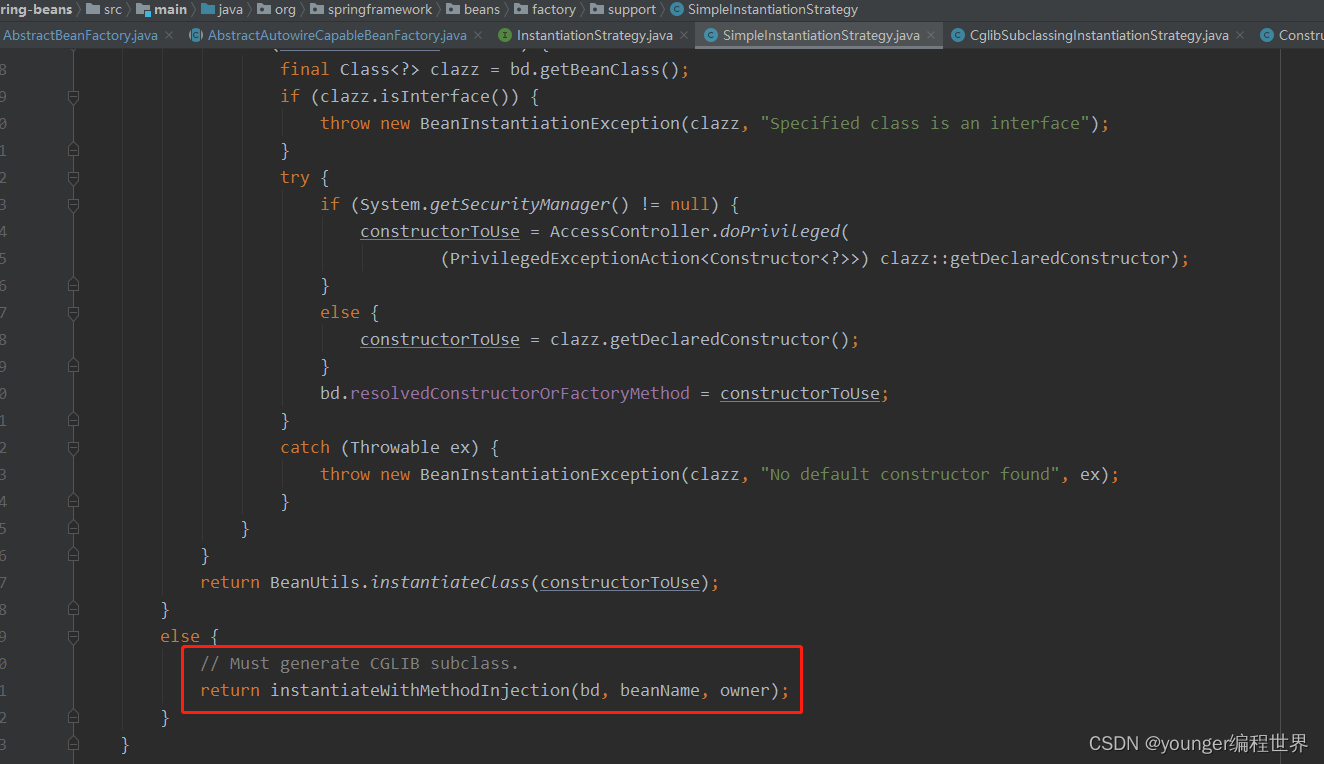Click fold marker closing the doPrivileged if block
1324x764 pixels.
tap(73, 285)
